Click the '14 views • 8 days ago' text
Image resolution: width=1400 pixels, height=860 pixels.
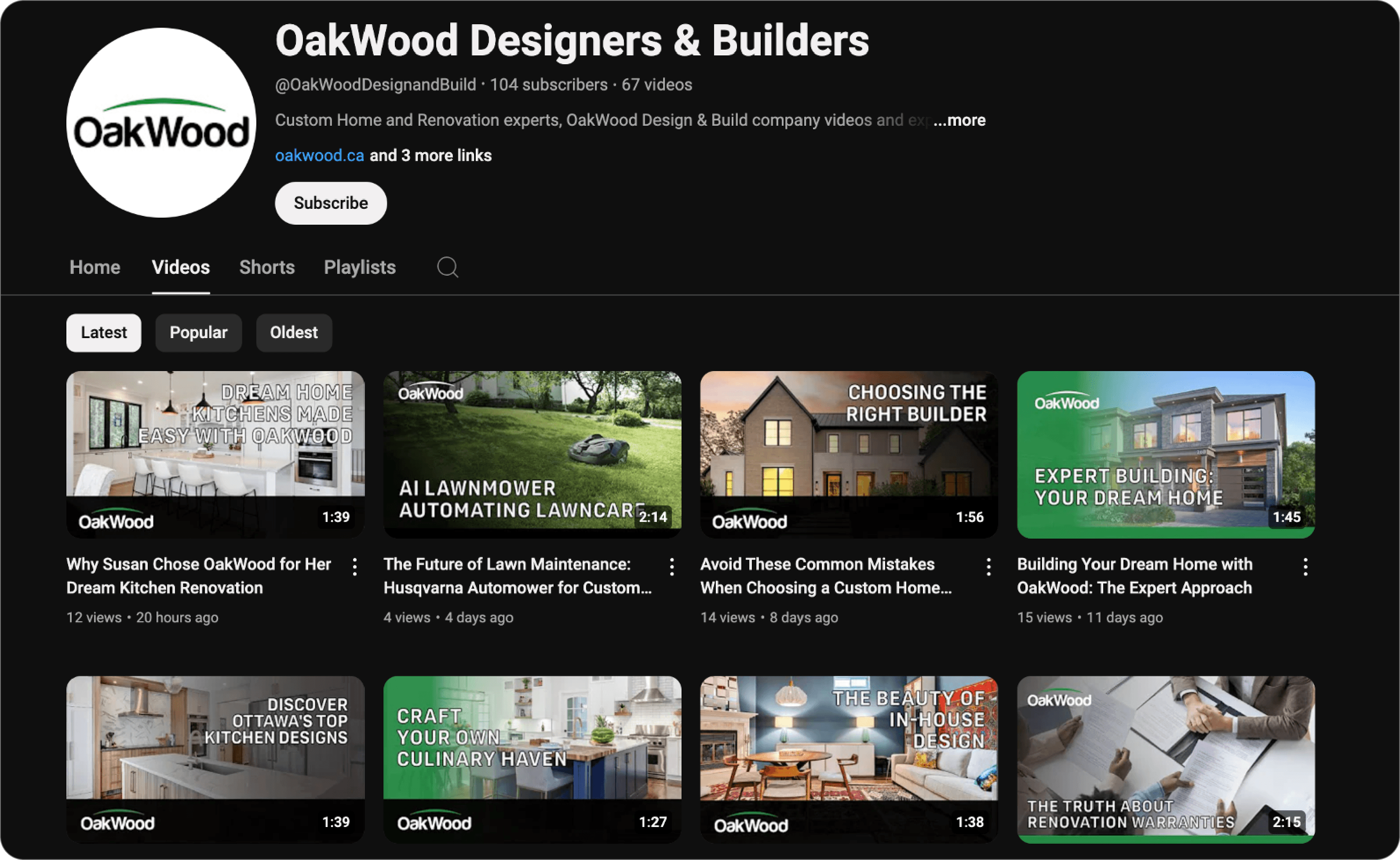[x=769, y=617]
